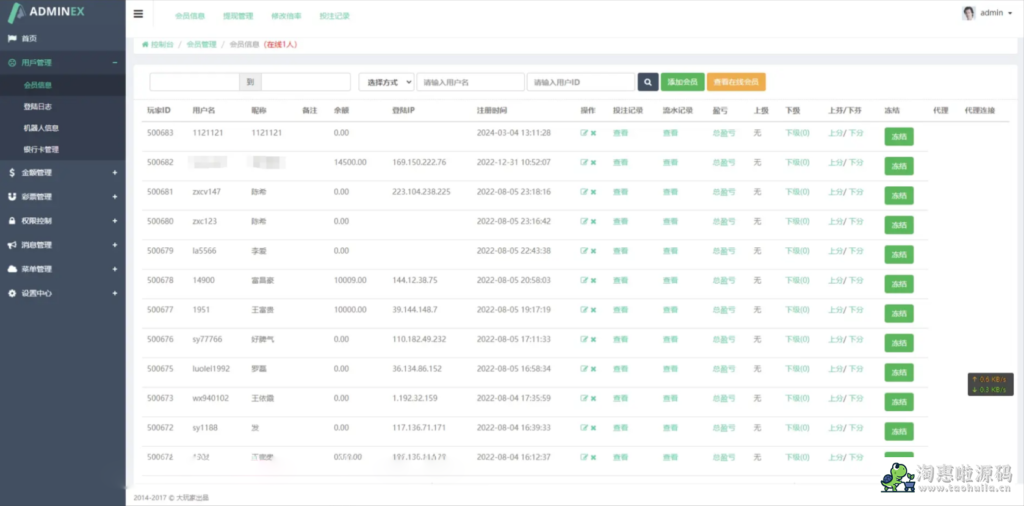Click the flag icon next to 首页

click(12, 39)
